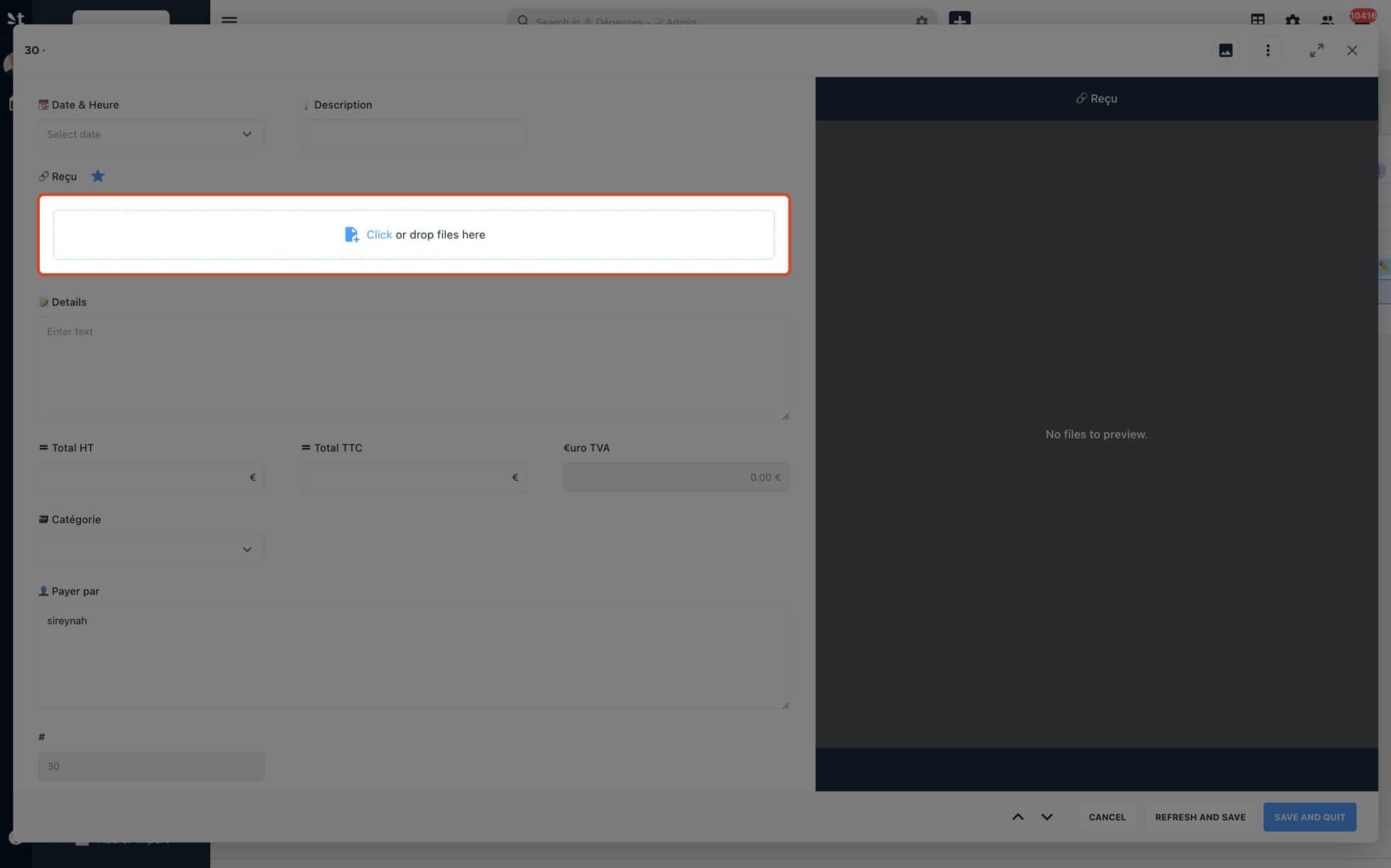The height and width of the screenshot is (868, 1391).
Task: Expand the dialog to fullscreen
Action: (x=1316, y=50)
